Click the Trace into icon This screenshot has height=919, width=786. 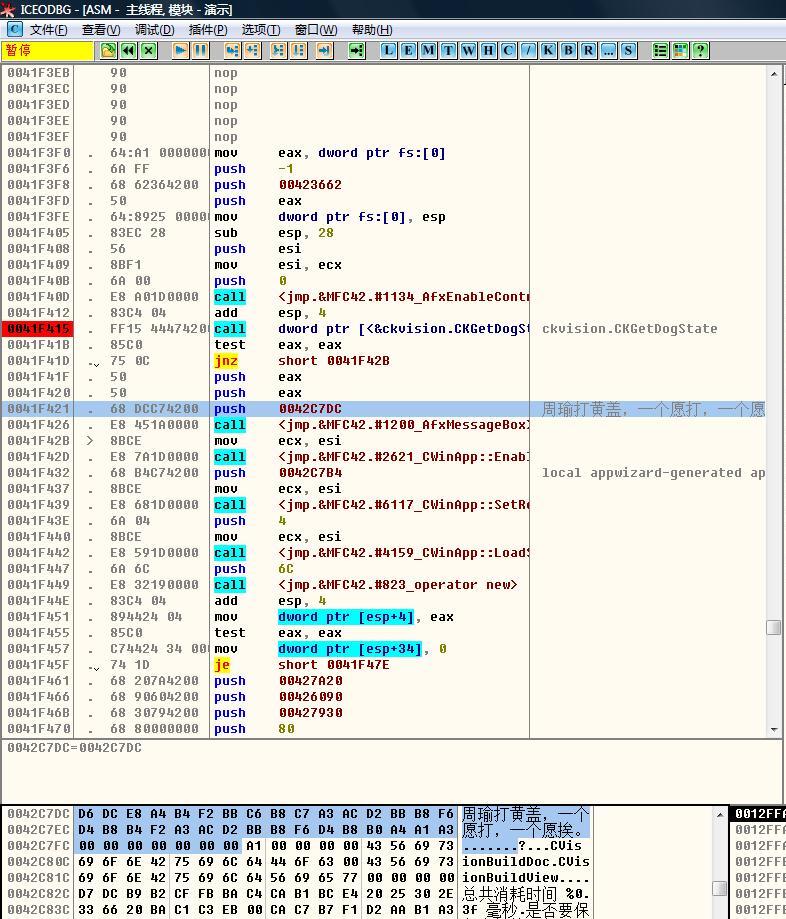[278, 50]
